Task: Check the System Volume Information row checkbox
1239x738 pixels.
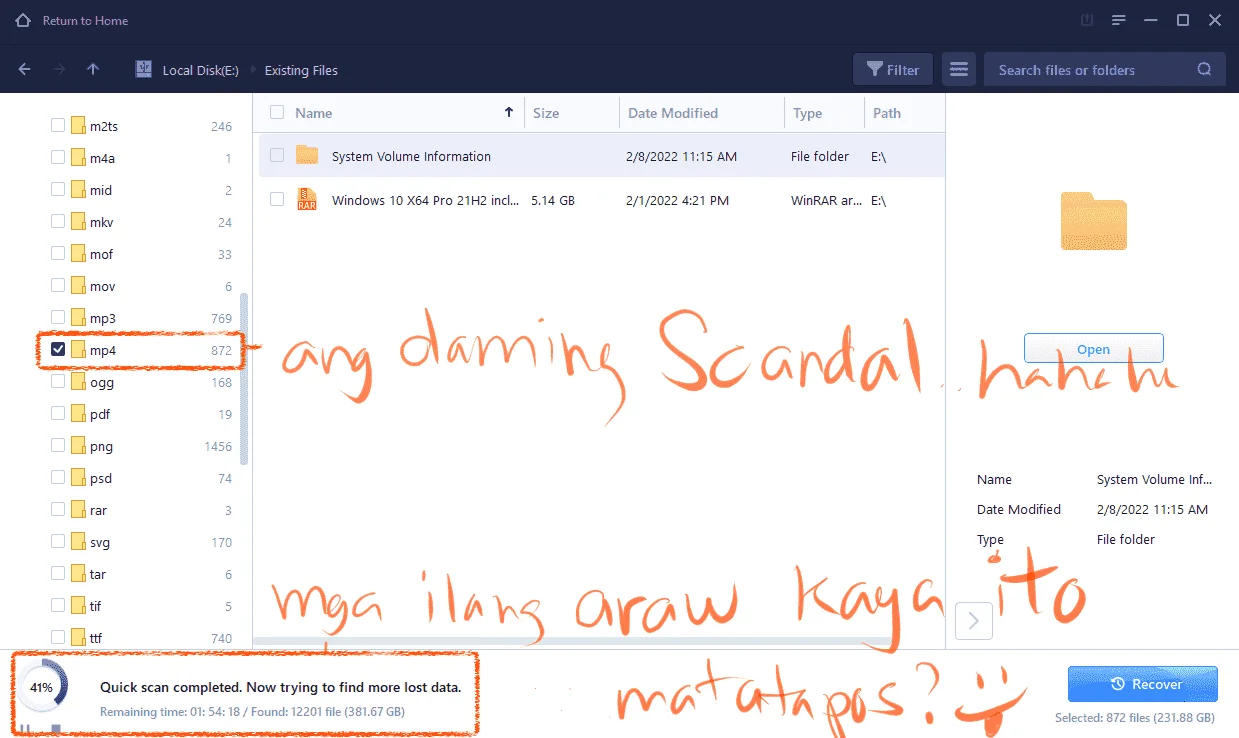Action: coord(277,155)
